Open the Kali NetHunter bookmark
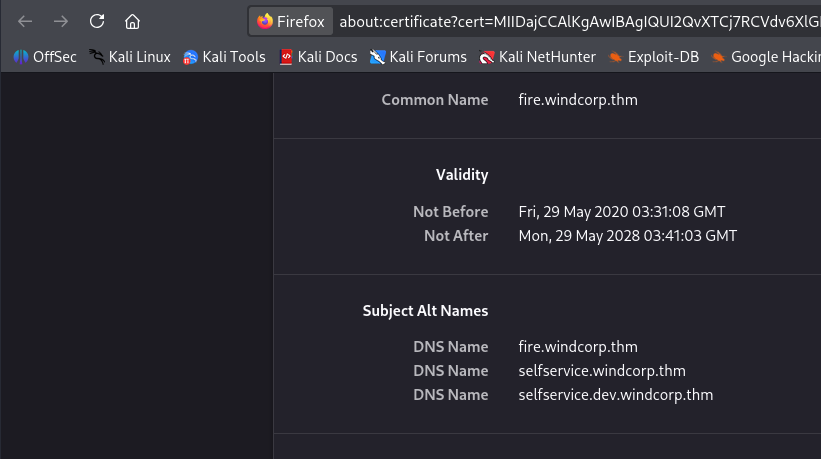This screenshot has width=821, height=459. (x=537, y=57)
